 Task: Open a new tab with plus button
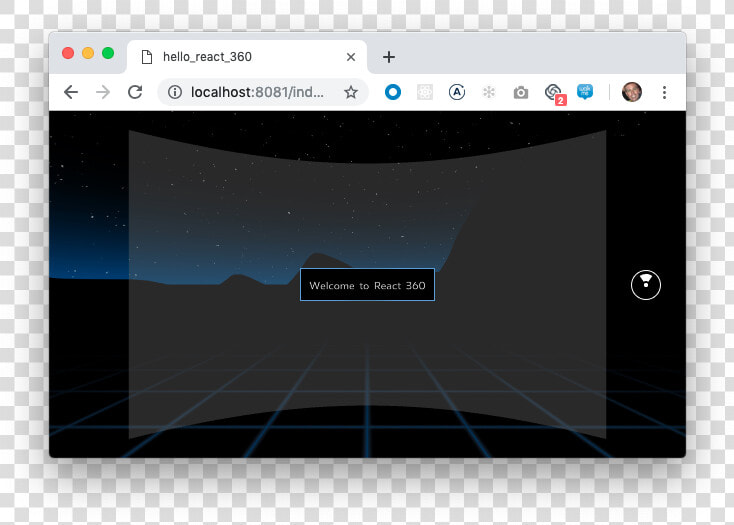click(389, 57)
